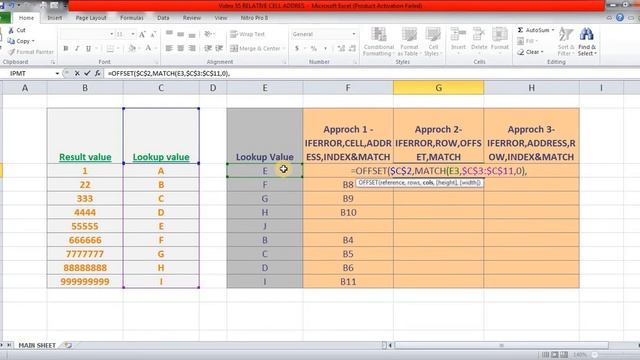Decrease font size with Shrink Font

(153, 34)
